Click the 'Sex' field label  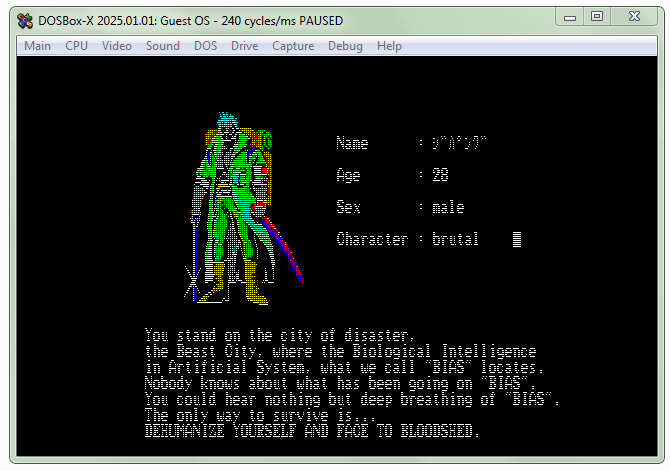[x=348, y=207]
